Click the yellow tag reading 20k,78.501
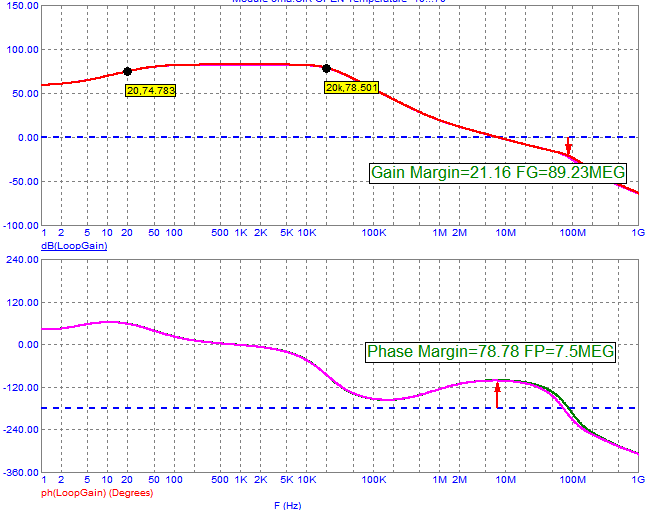The width and height of the screenshot is (662, 510). coord(351,87)
